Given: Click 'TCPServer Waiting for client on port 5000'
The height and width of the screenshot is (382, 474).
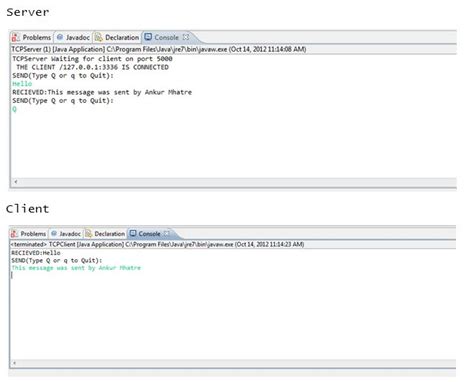Looking at the screenshot, I should point(92,59).
